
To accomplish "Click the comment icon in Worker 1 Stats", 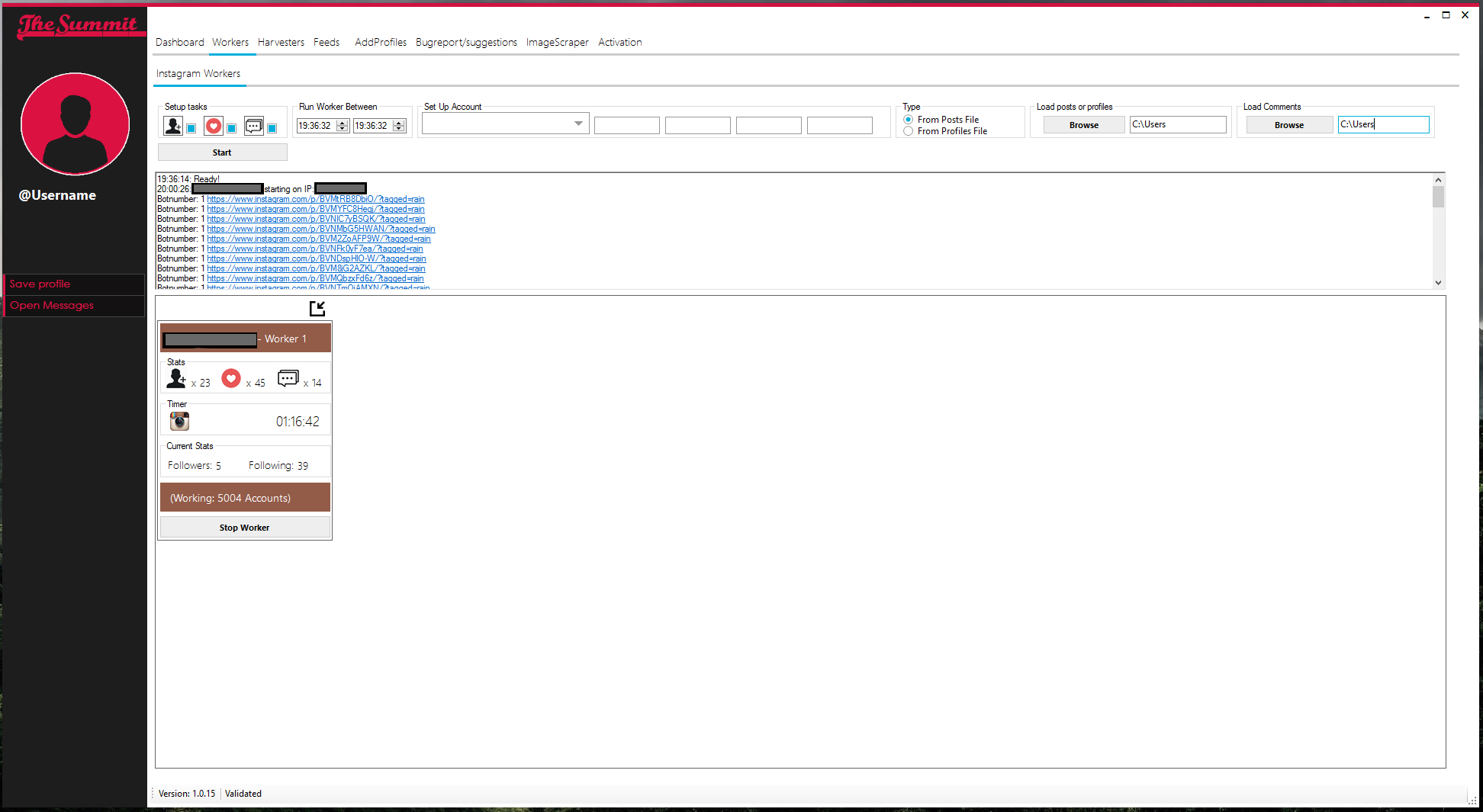I will [x=288, y=378].
